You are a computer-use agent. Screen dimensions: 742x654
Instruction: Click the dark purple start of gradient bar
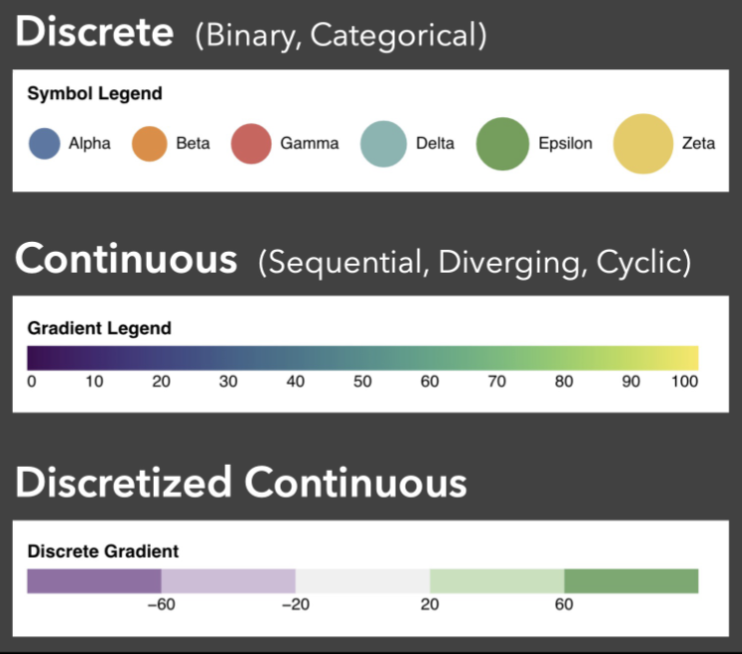(x=36, y=358)
